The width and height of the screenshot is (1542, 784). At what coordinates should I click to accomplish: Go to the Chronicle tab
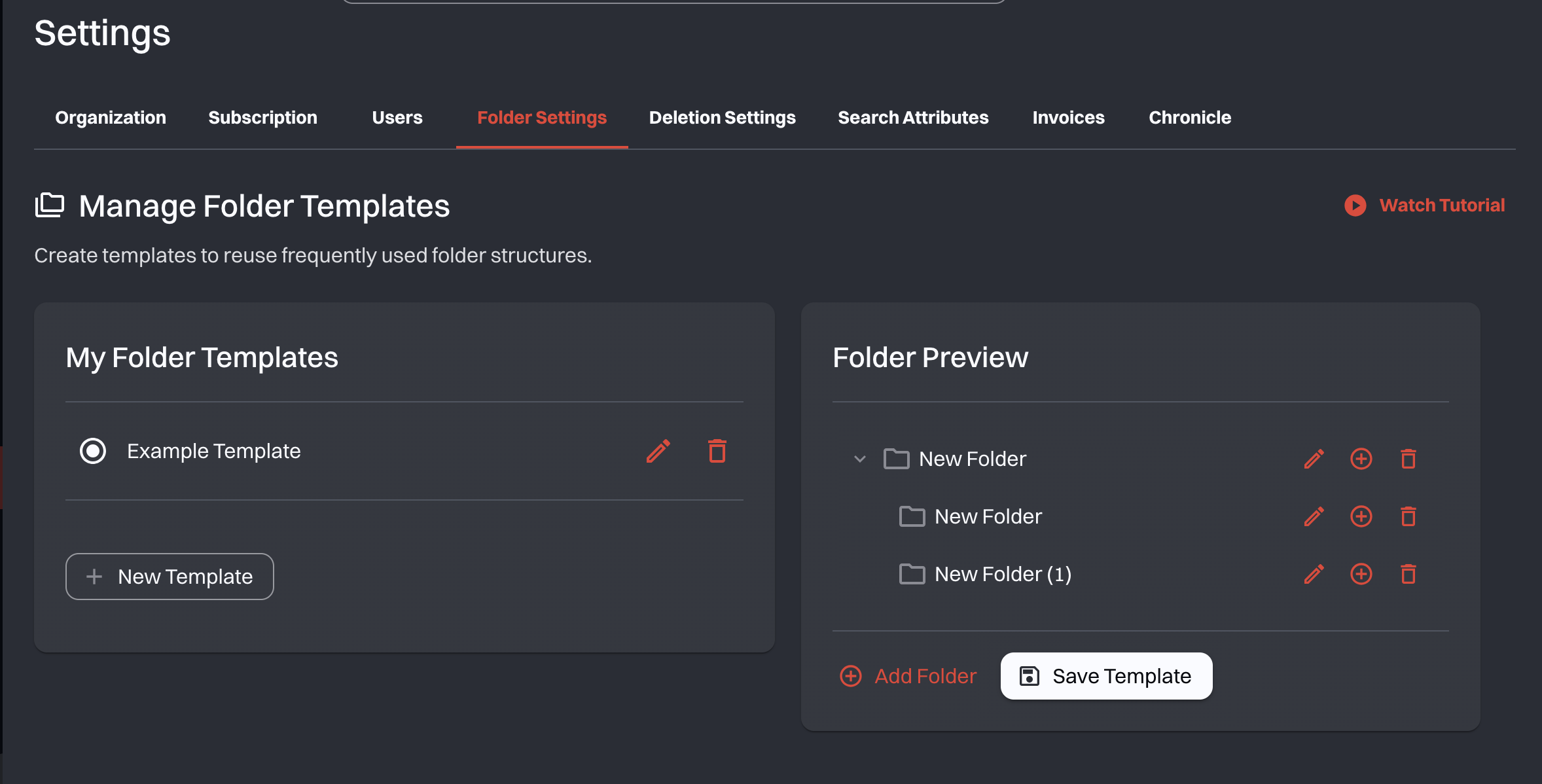[1189, 118]
